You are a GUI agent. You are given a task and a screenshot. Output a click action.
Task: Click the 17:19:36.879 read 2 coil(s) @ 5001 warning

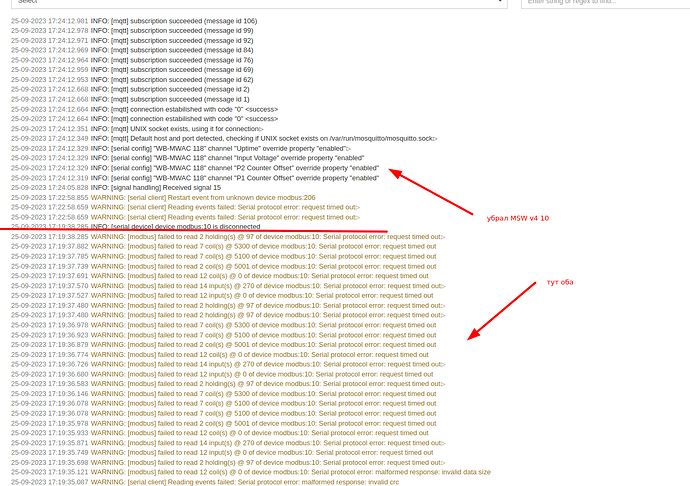point(224,345)
